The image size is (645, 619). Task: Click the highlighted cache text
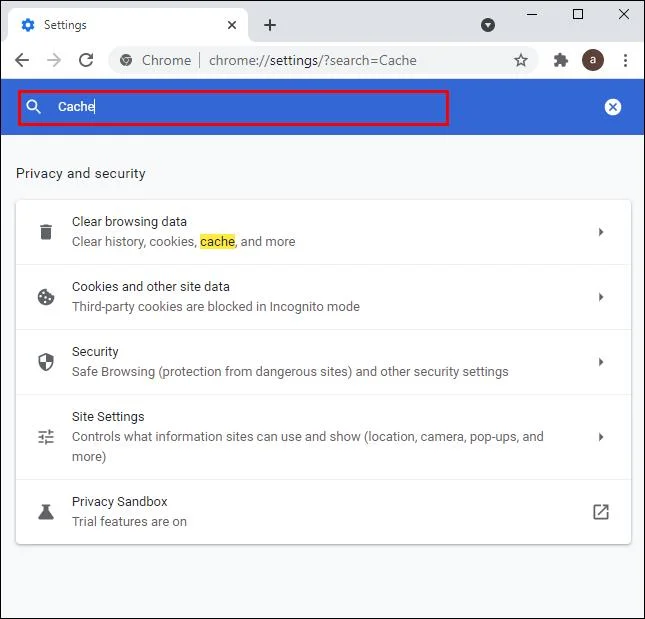(218, 241)
